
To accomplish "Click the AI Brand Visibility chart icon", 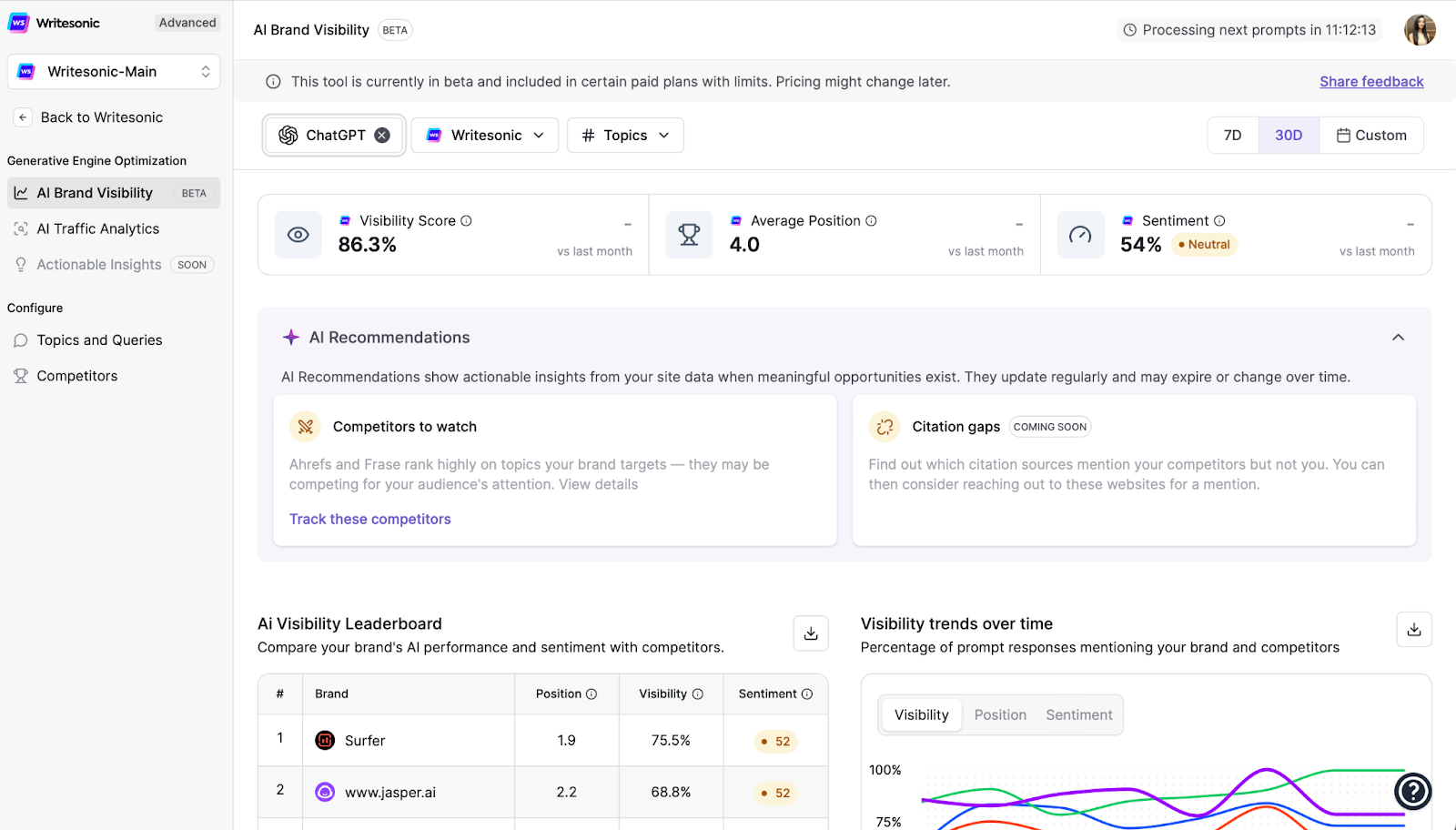I will coord(21,193).
